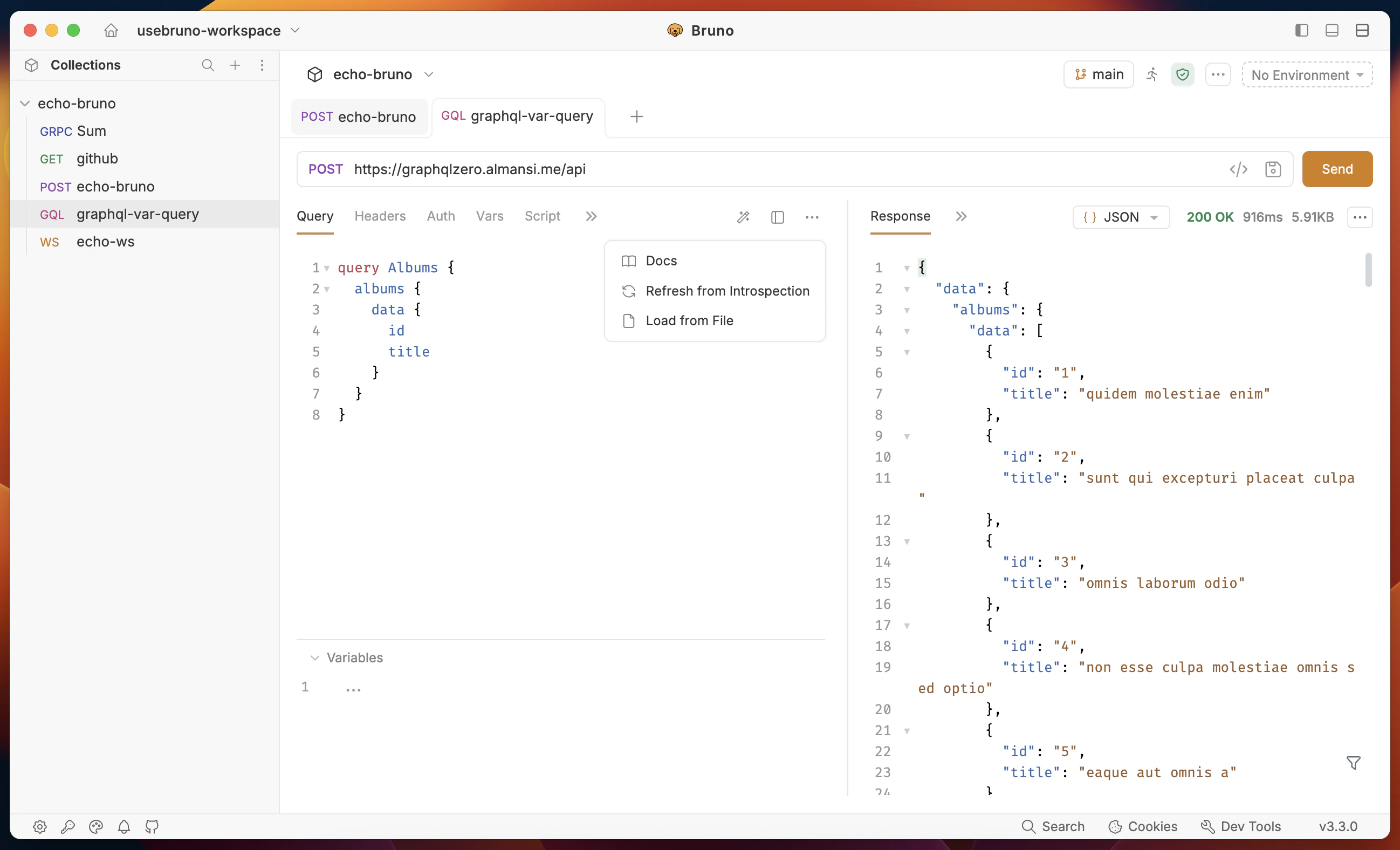1400x850 pixels.
Task: Toggle split layout of request pane
Action: [x=777, y=217]
